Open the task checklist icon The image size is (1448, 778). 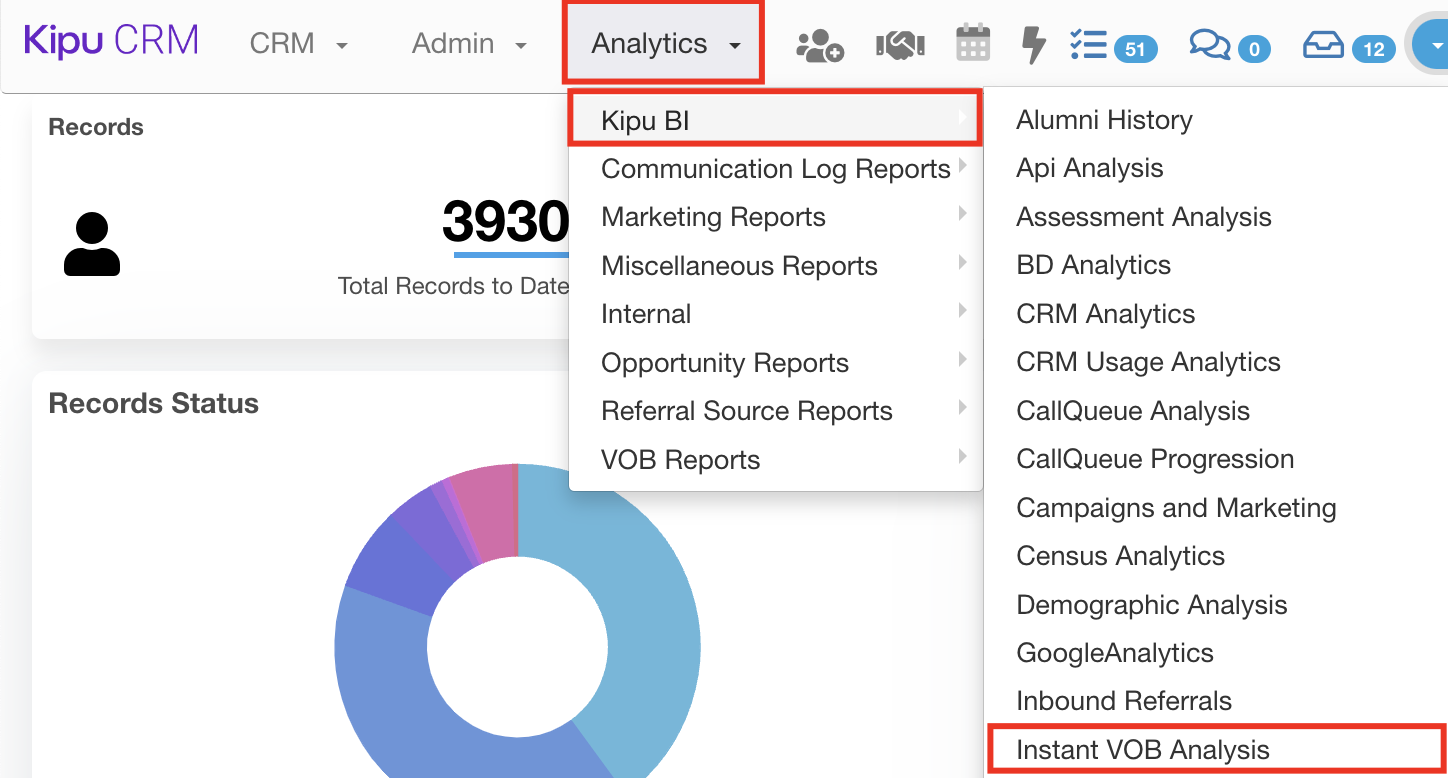pyautogui.click(x=1087, y=45)
